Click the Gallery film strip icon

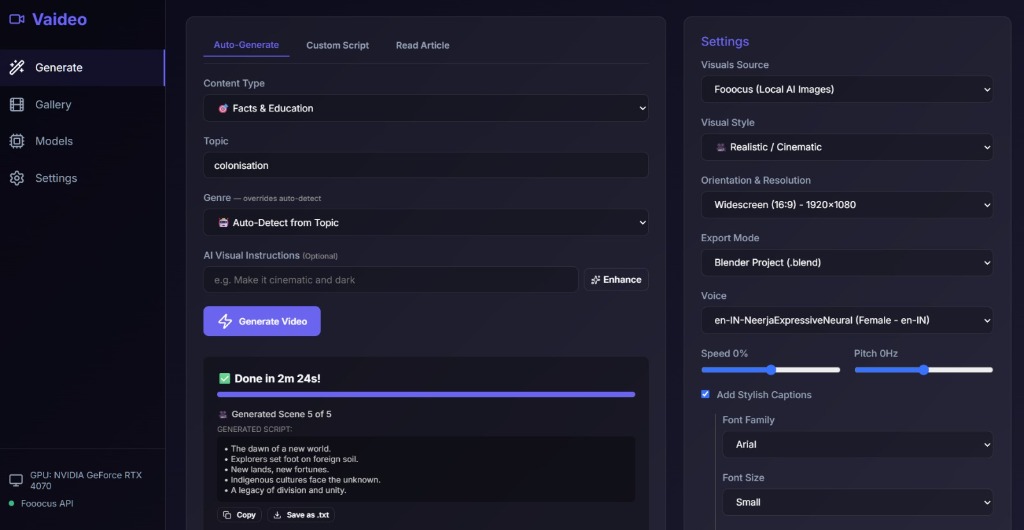[x=17, y=104]
